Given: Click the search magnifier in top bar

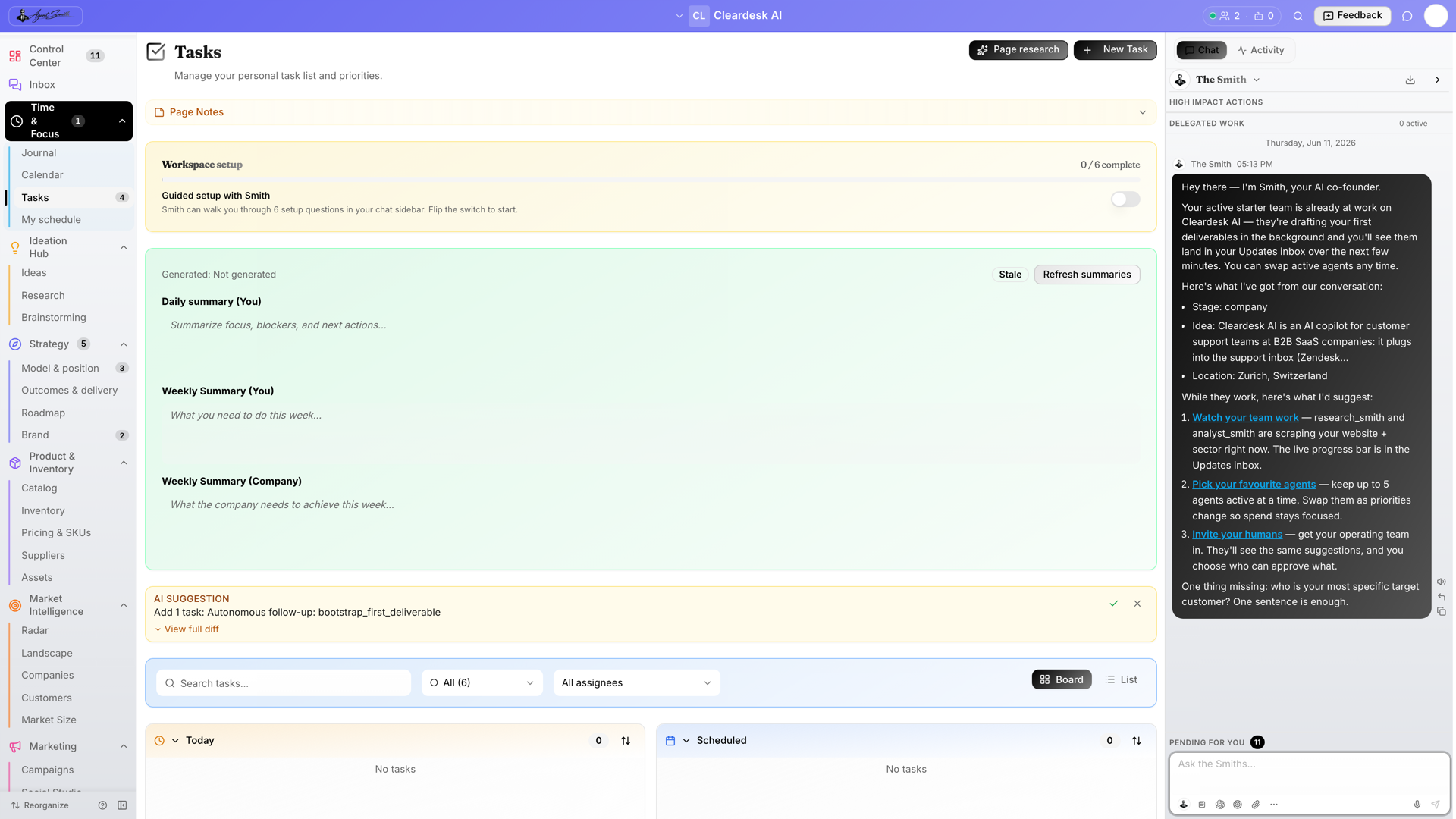Looking at the screenshot, I should pyautogui.click(x=1298, y=16).
